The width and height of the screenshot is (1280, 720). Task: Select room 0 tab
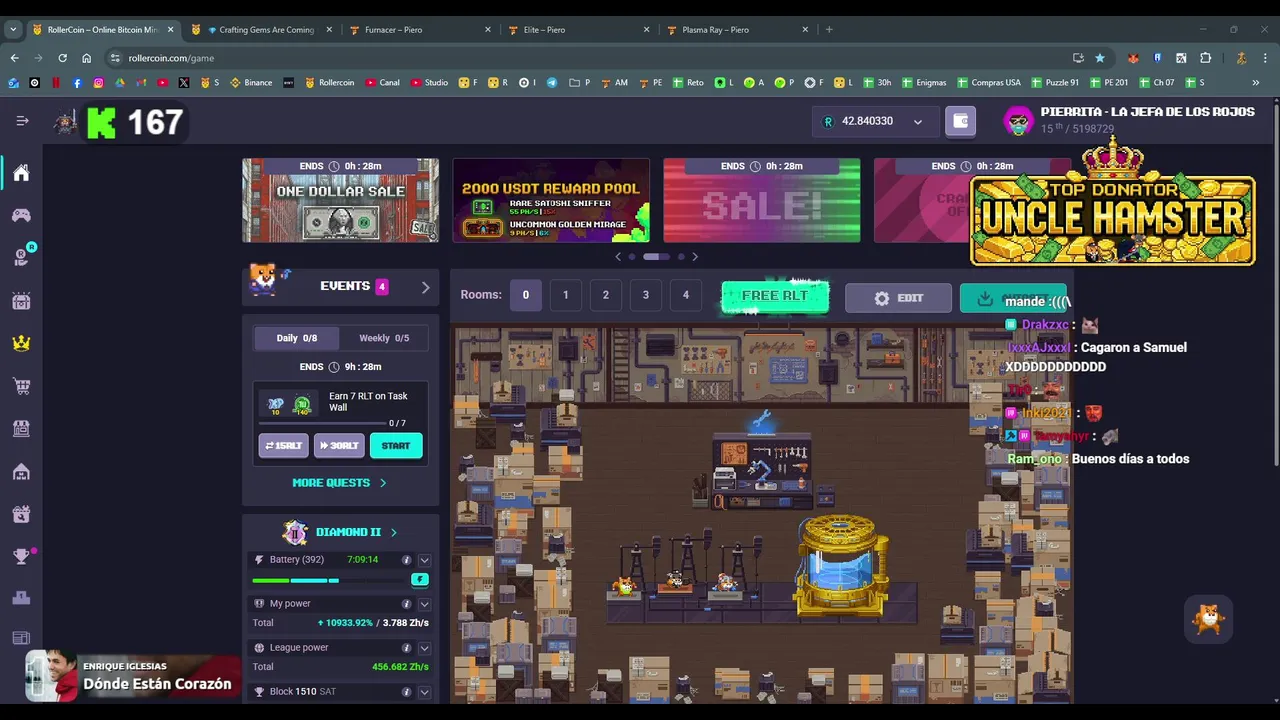point(525,295)
